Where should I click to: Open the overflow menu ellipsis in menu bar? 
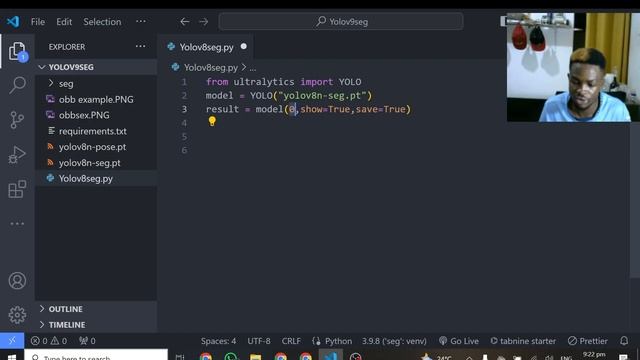pyautogui.click(x=141, y=21)
